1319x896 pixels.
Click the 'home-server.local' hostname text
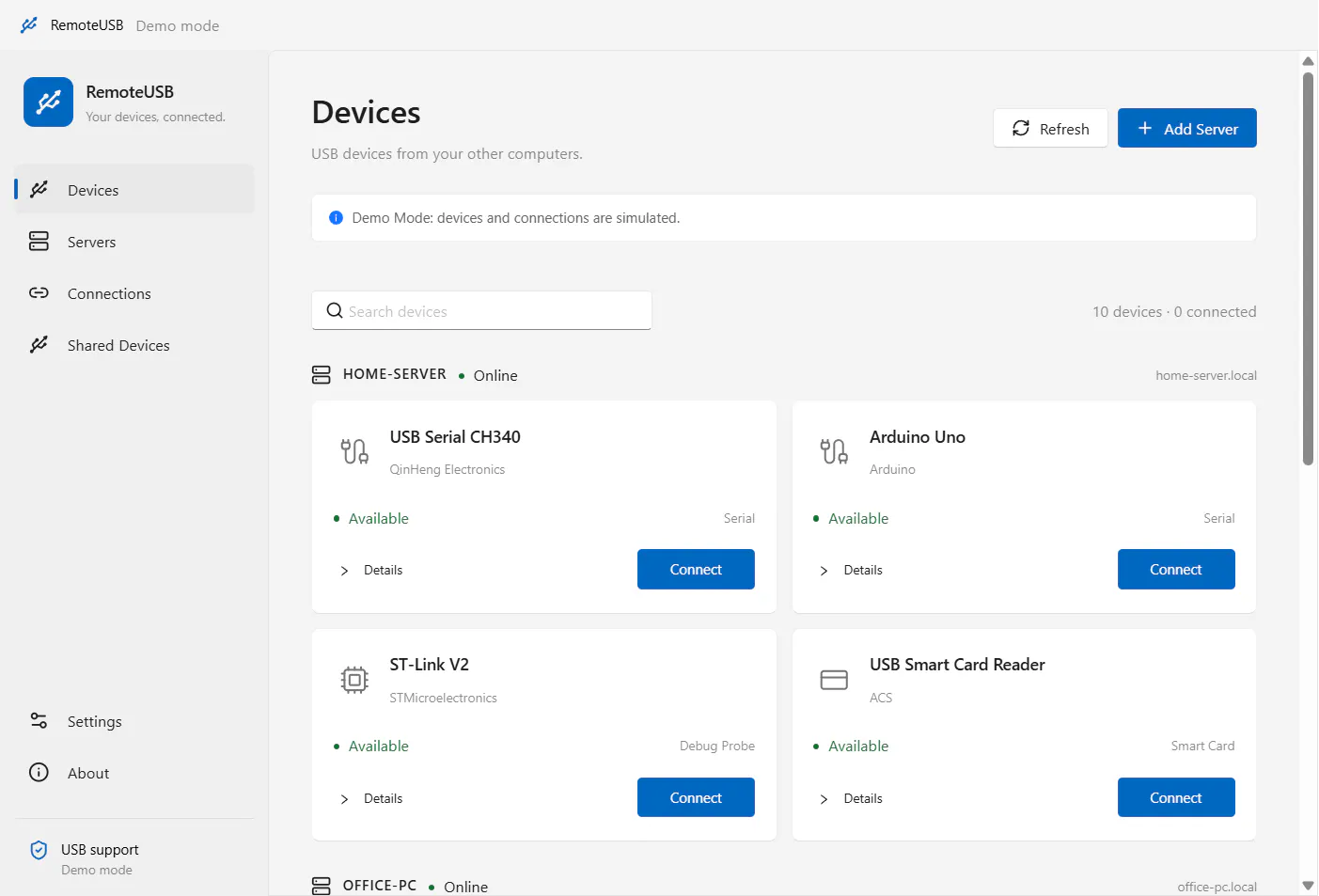coord(1206,376)
